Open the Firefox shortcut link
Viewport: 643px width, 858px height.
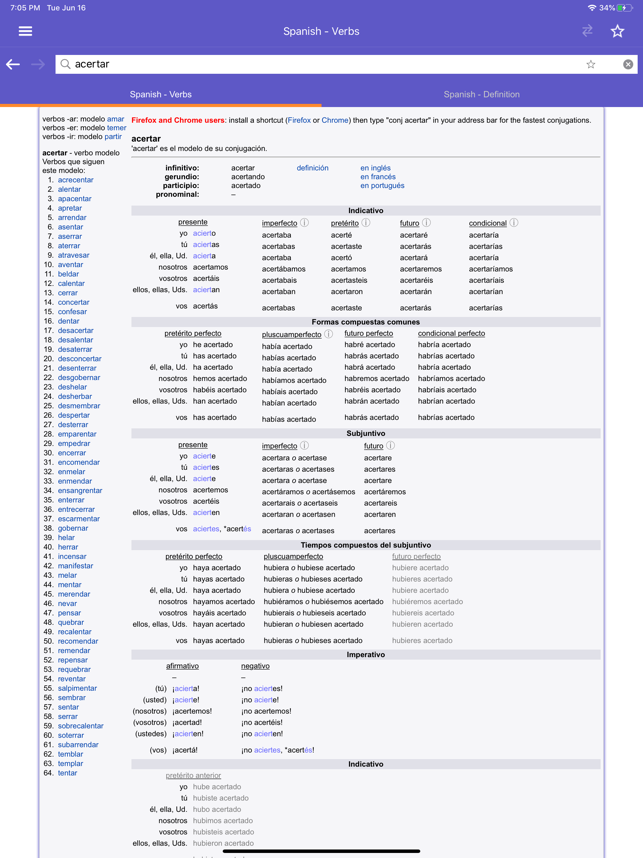[299, 120]
